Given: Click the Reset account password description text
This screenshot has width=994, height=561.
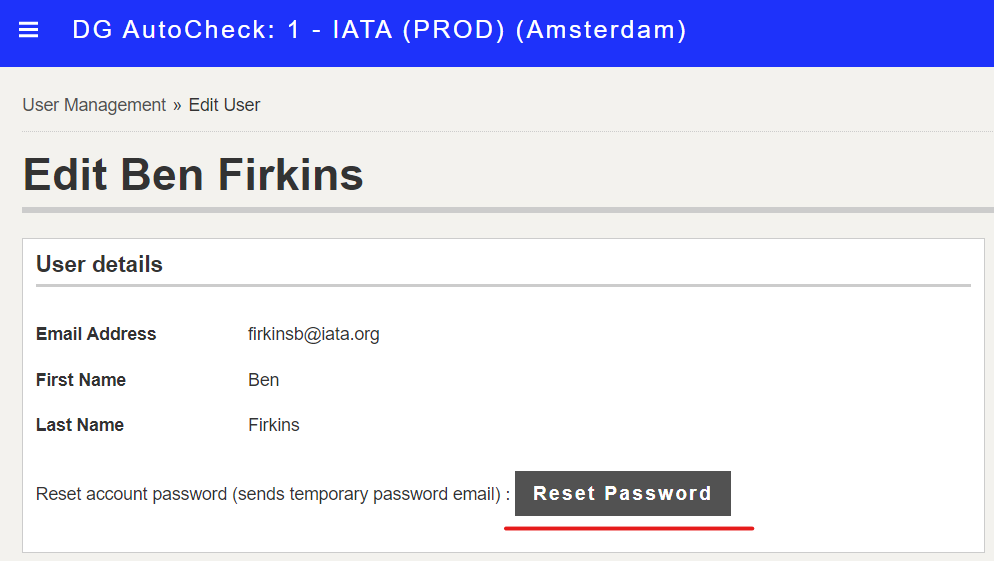Looking at the screenshot, I should (x=273, y=494).
